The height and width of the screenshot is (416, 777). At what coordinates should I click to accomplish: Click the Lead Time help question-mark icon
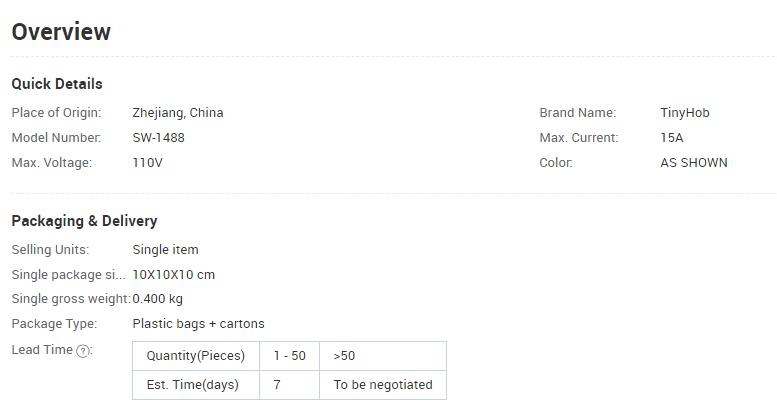pos(83,351)
